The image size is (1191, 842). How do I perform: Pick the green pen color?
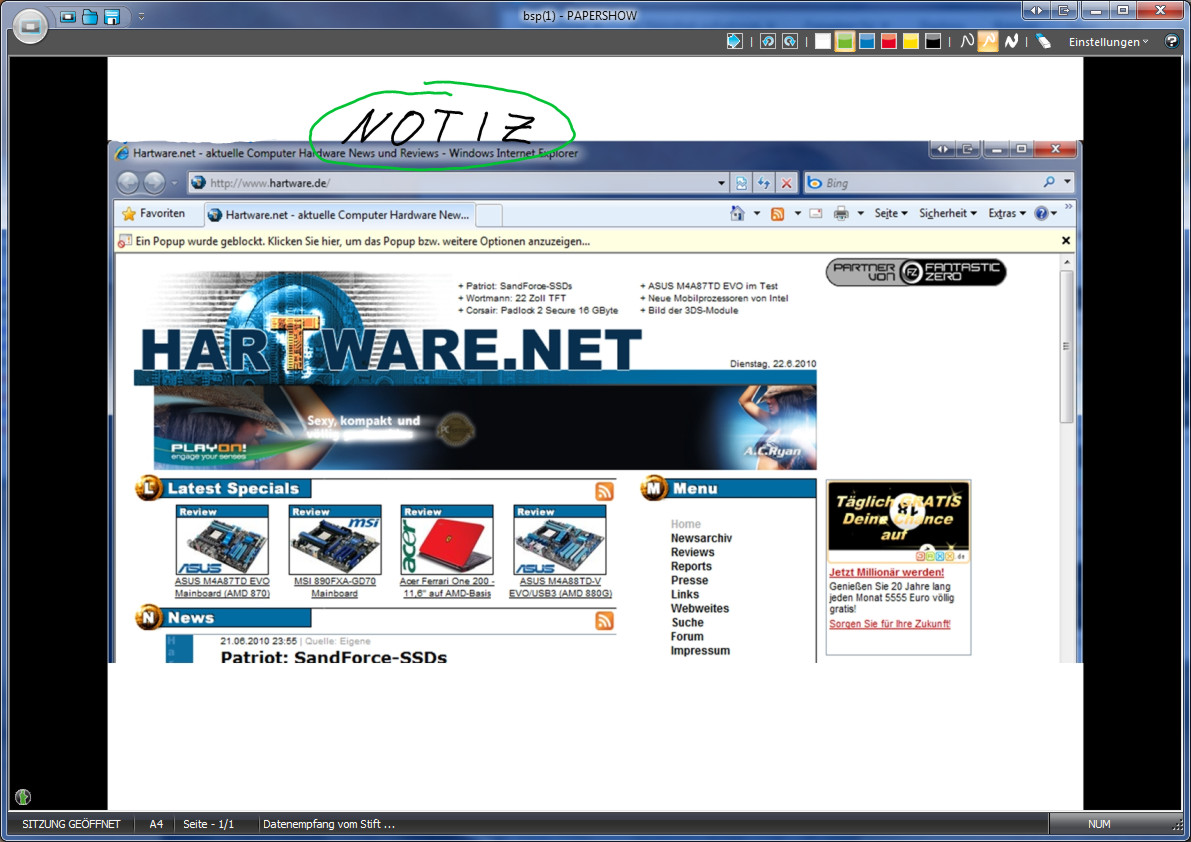(845, 41)
